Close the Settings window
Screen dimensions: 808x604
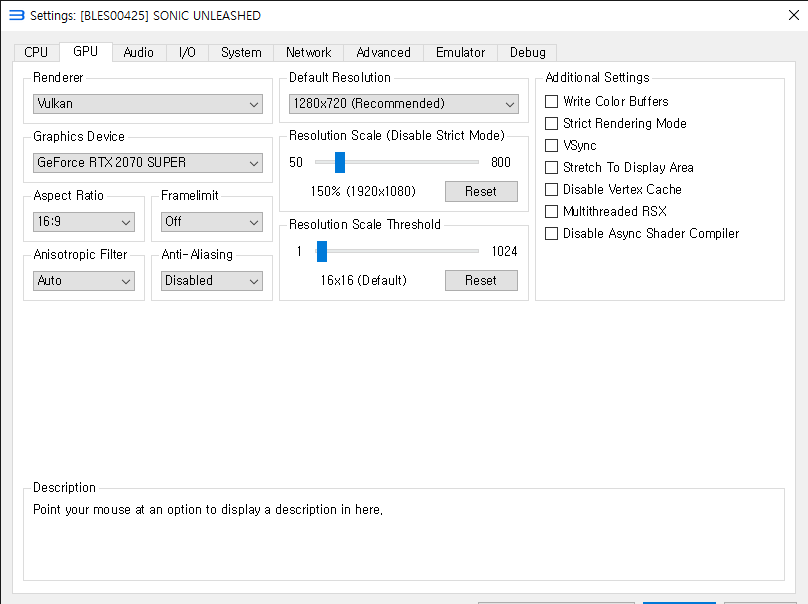point(794,15)
